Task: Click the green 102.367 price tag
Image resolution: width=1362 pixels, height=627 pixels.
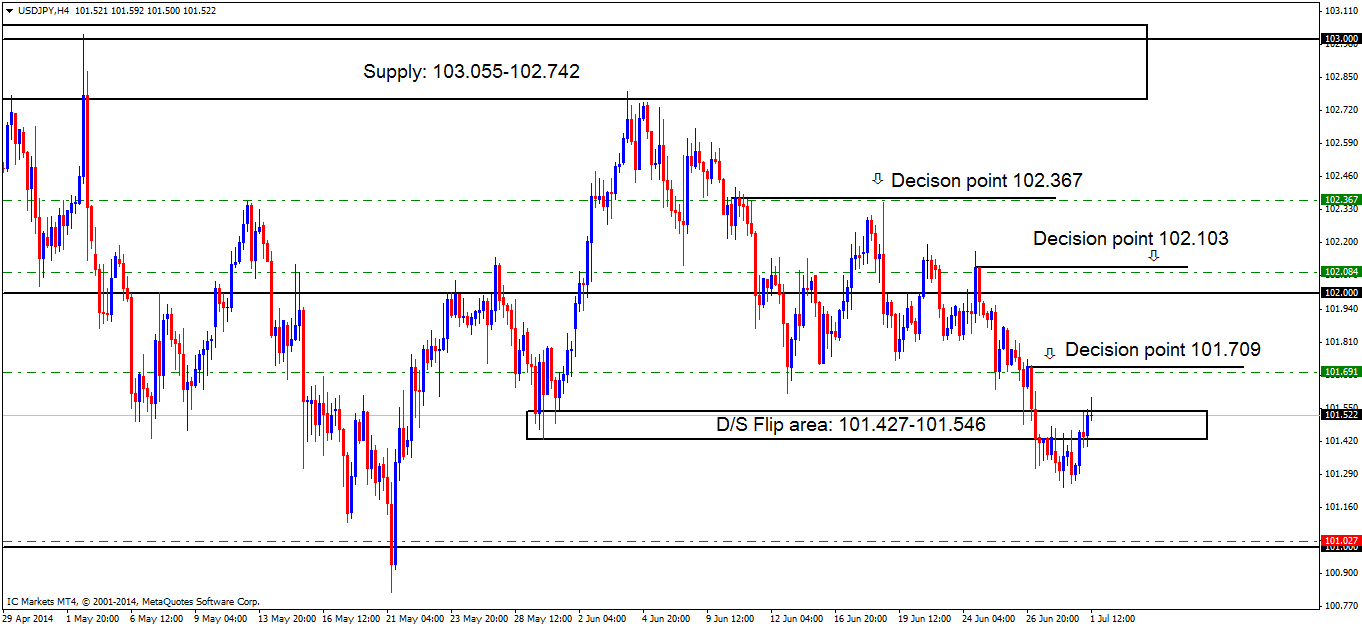Action: tap(1341, 200)
